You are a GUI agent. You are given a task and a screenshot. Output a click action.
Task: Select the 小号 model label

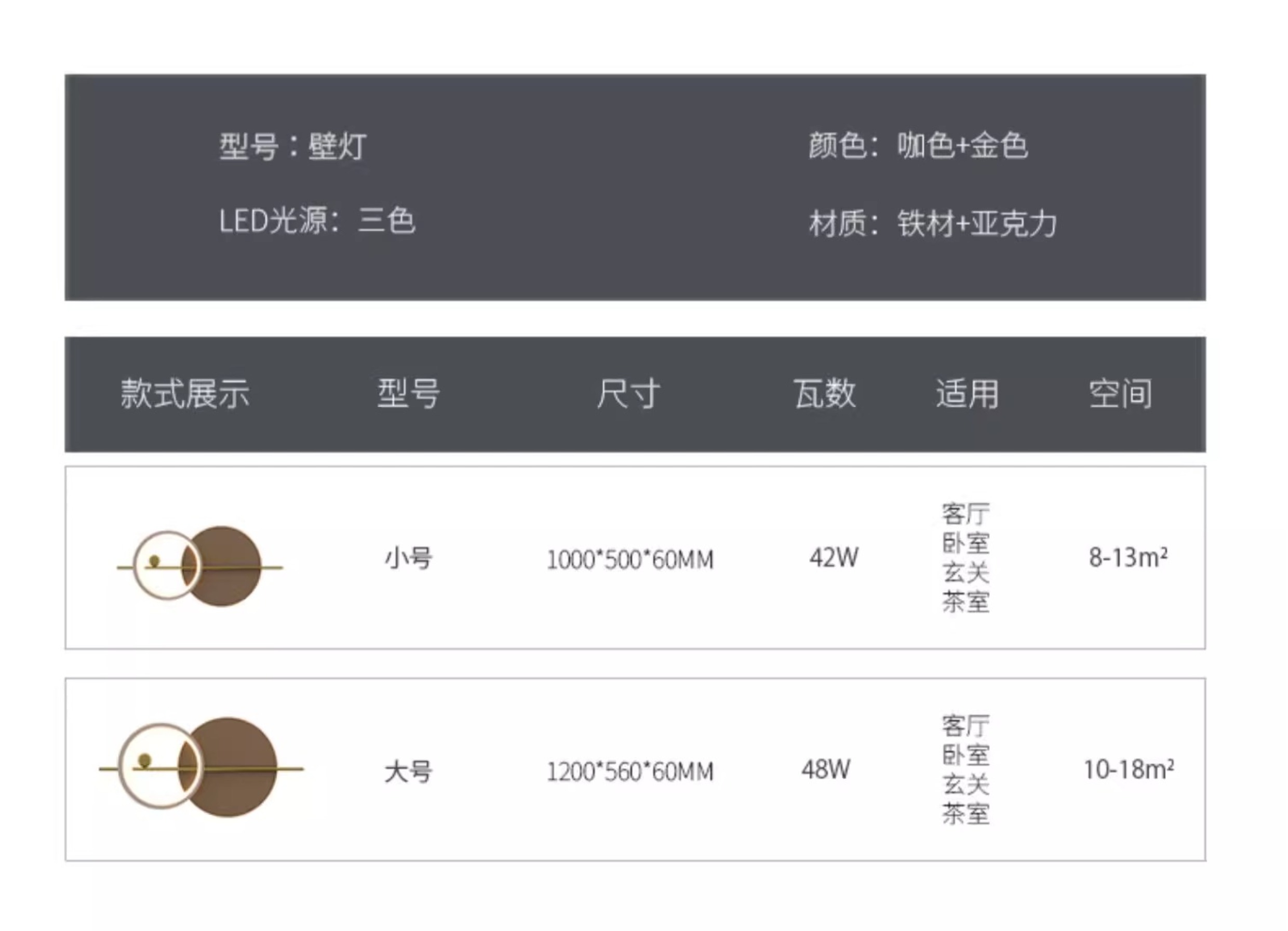click(408, 558)
